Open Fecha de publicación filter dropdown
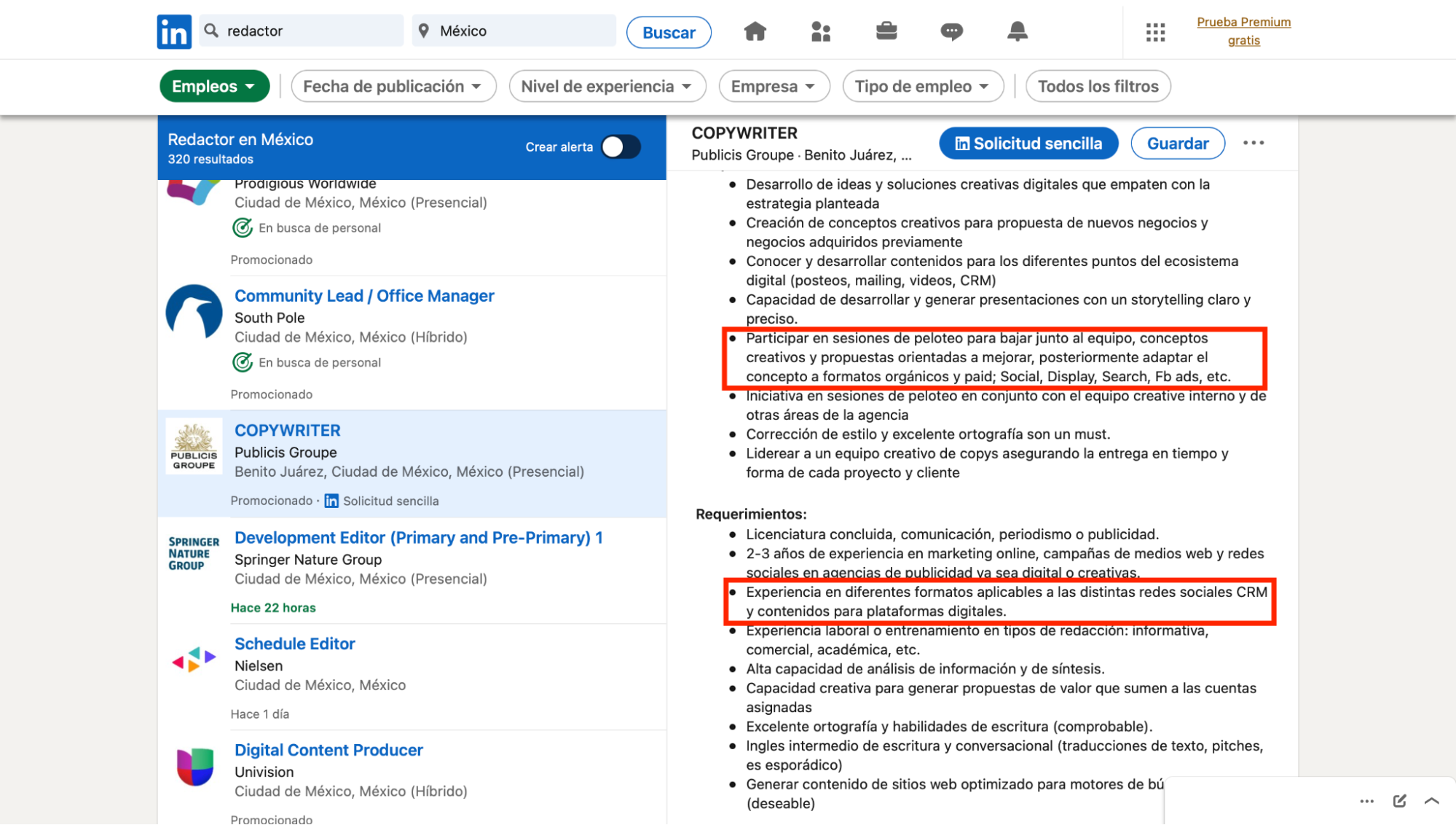This screenshot has height=825, width=1456. [393, 86]
